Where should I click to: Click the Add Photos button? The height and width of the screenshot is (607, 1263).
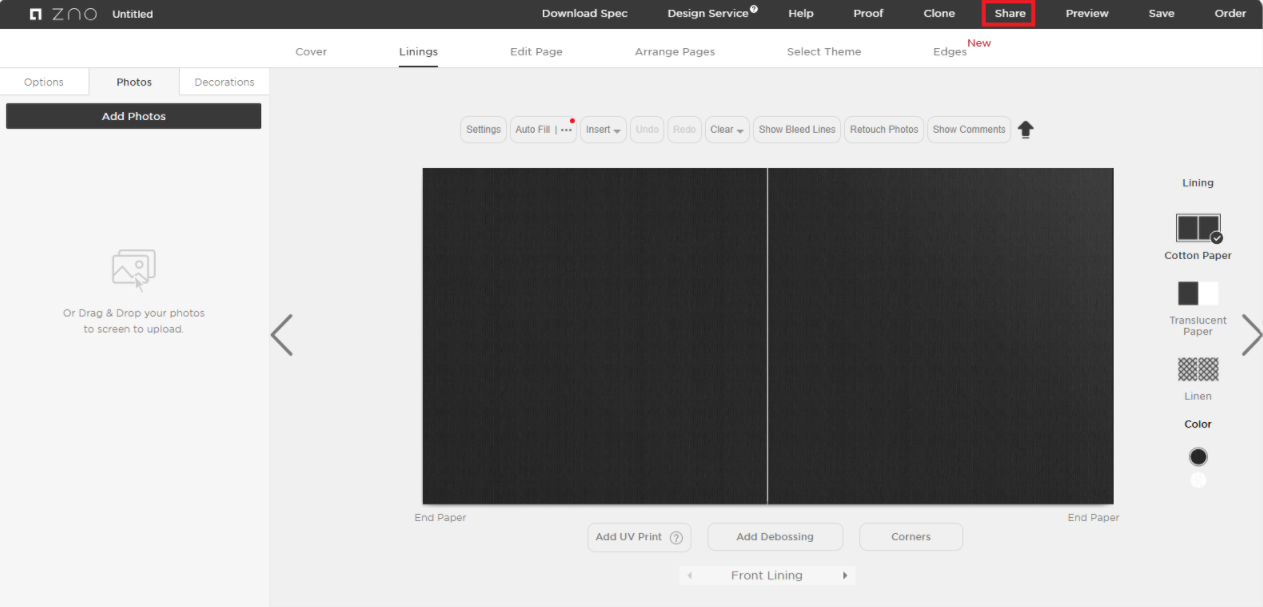coord(134,116)
